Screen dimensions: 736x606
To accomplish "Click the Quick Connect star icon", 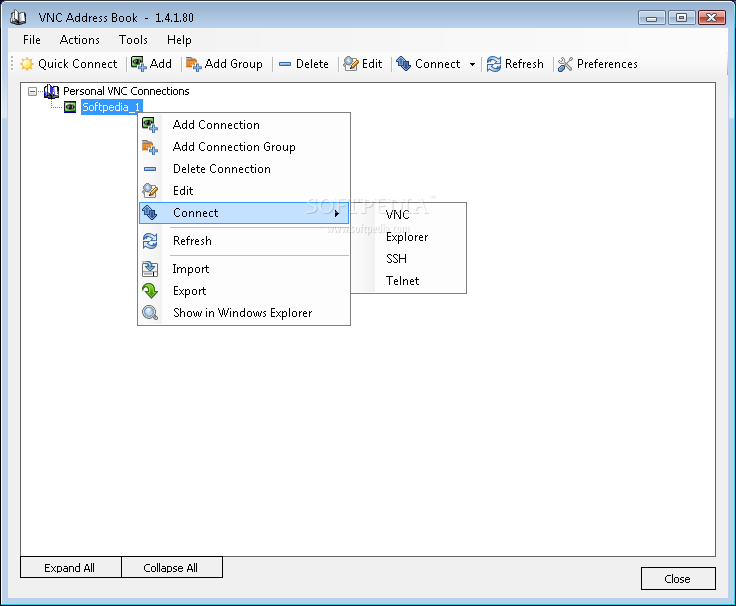I will click(x=27, y=64).
